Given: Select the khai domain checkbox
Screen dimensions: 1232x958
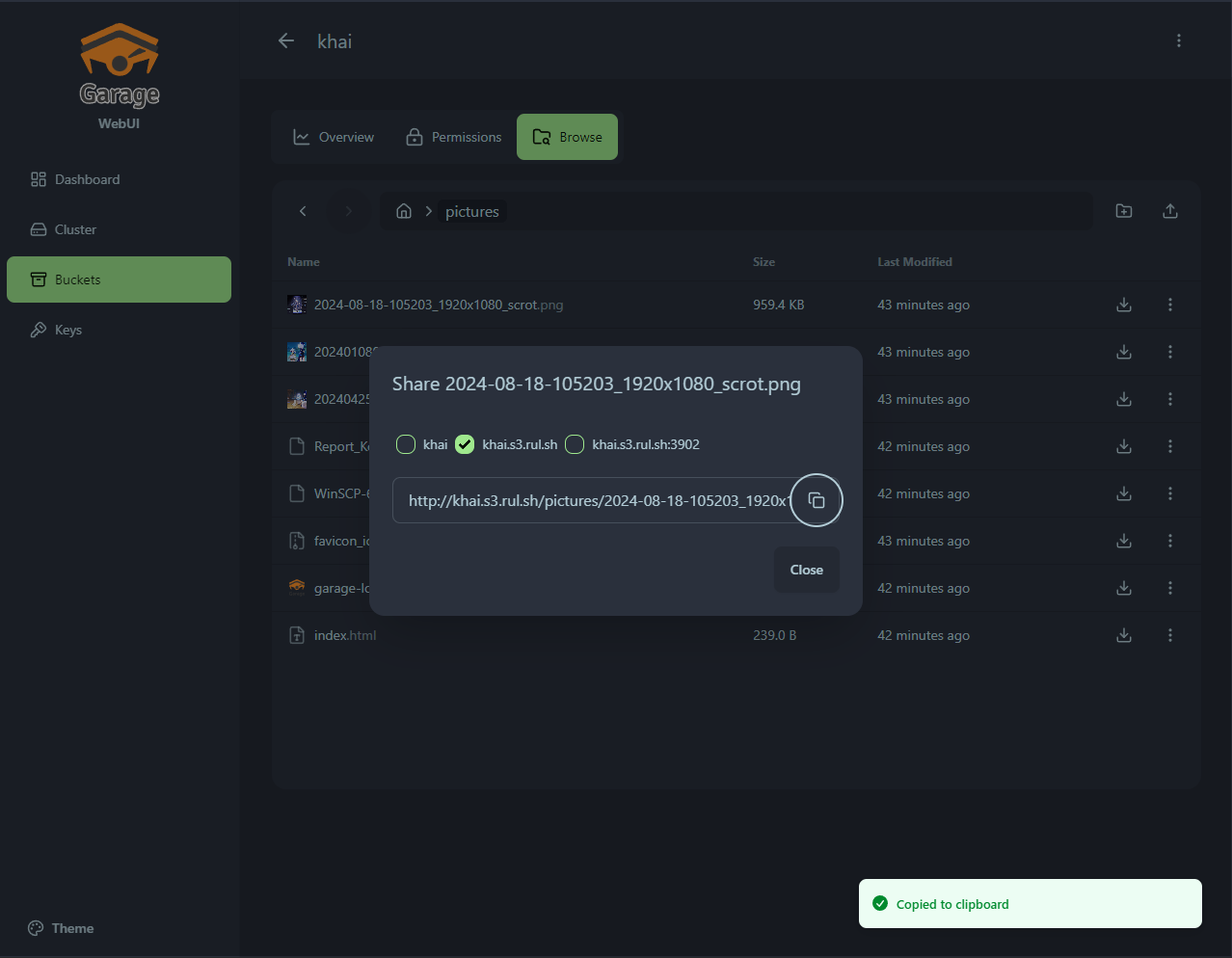Looking at the screenshot, I should coord(407,444).
